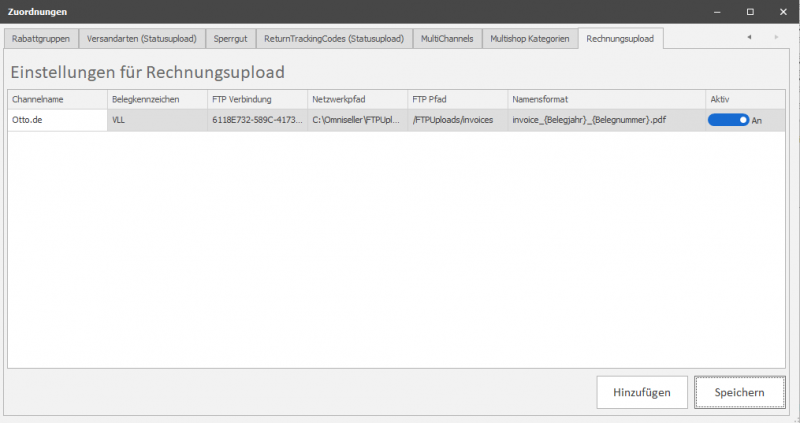Select the Sperrgut tab
Screen dimensions: 800x423
231,39
